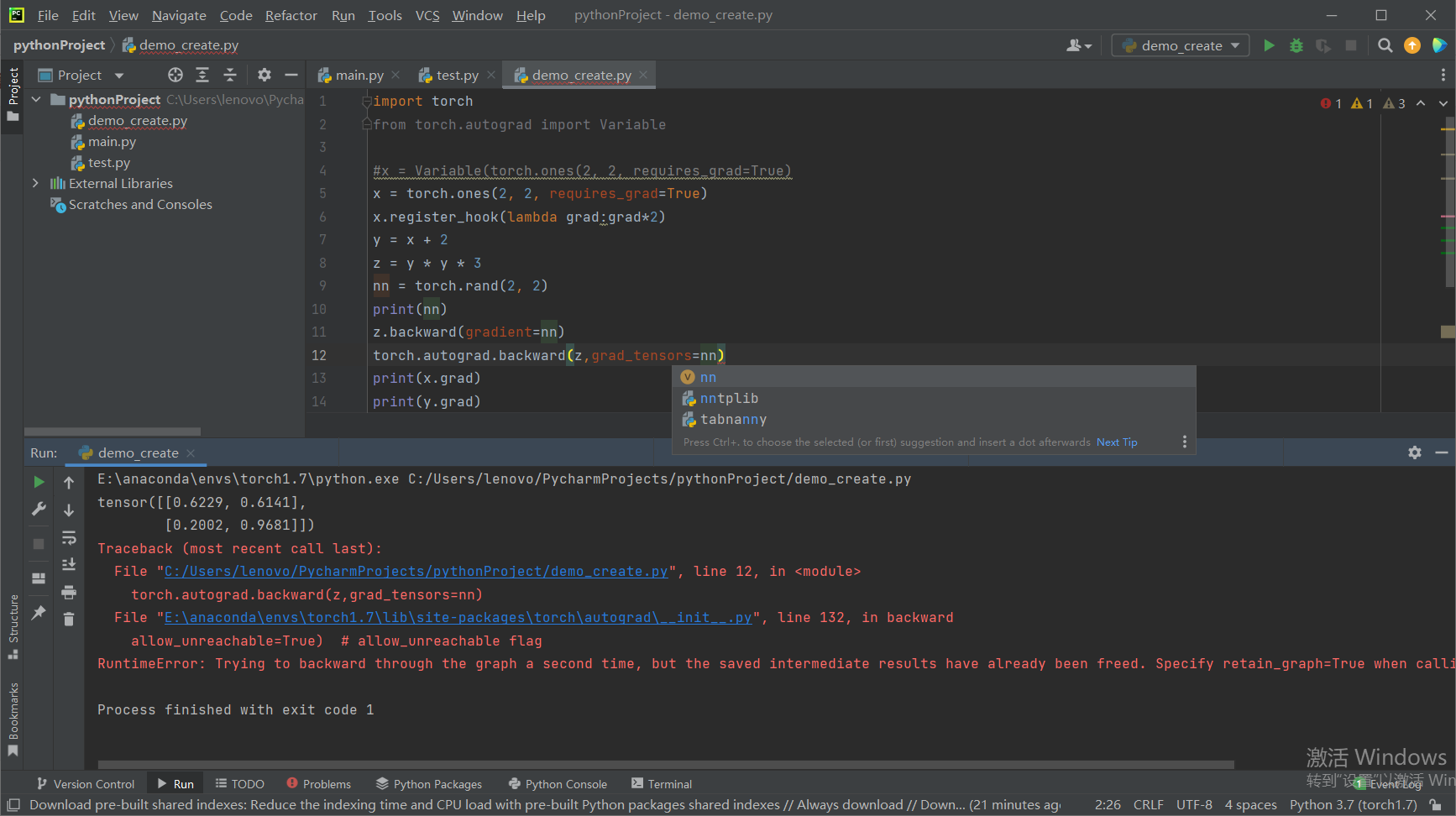Open run configuration wrench icon
This screenshot has height=816, width=1456.
pyautogui.click(x=39, y=509)
